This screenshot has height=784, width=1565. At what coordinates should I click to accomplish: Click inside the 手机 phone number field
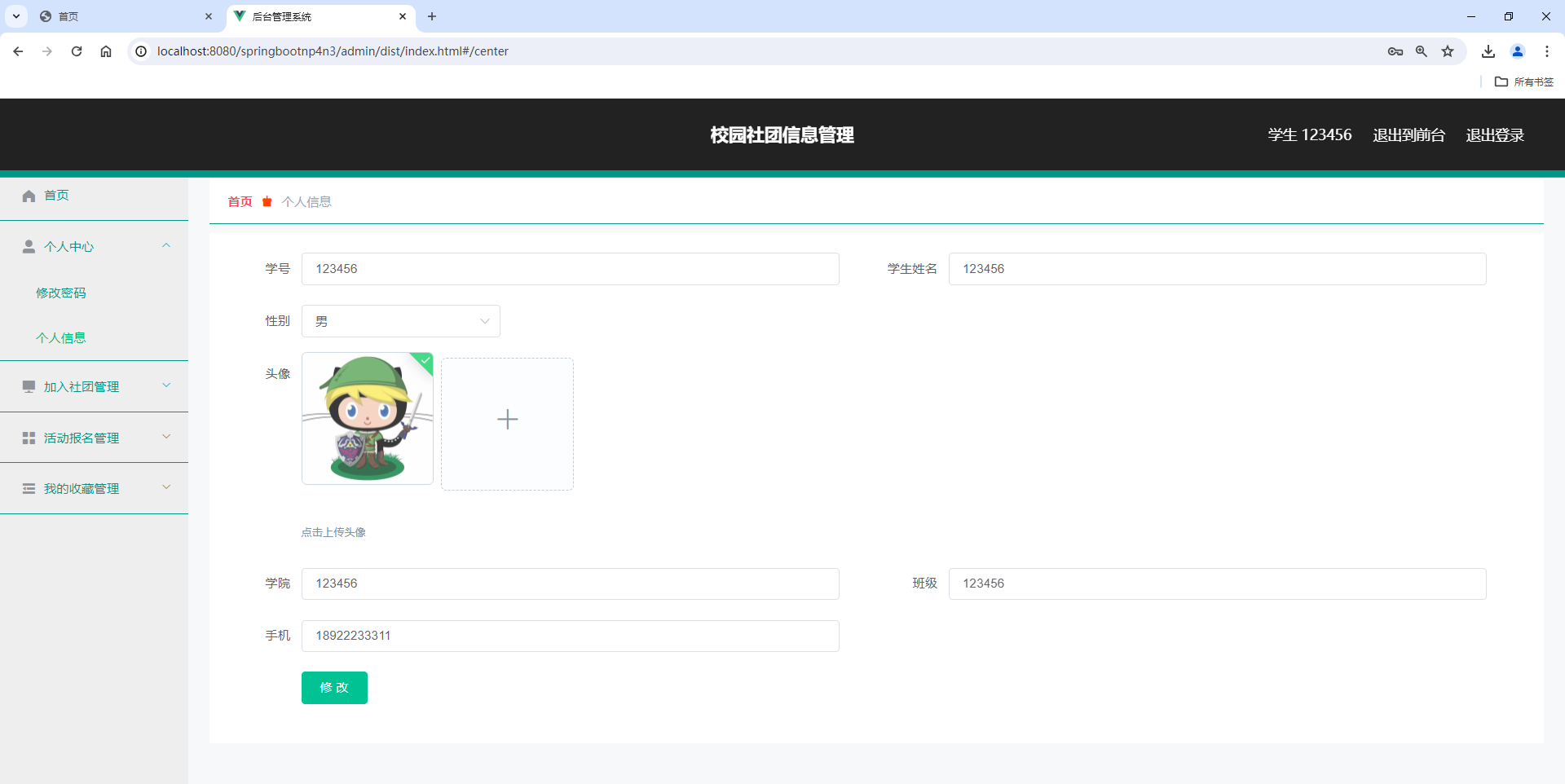[x=571, y=636]
